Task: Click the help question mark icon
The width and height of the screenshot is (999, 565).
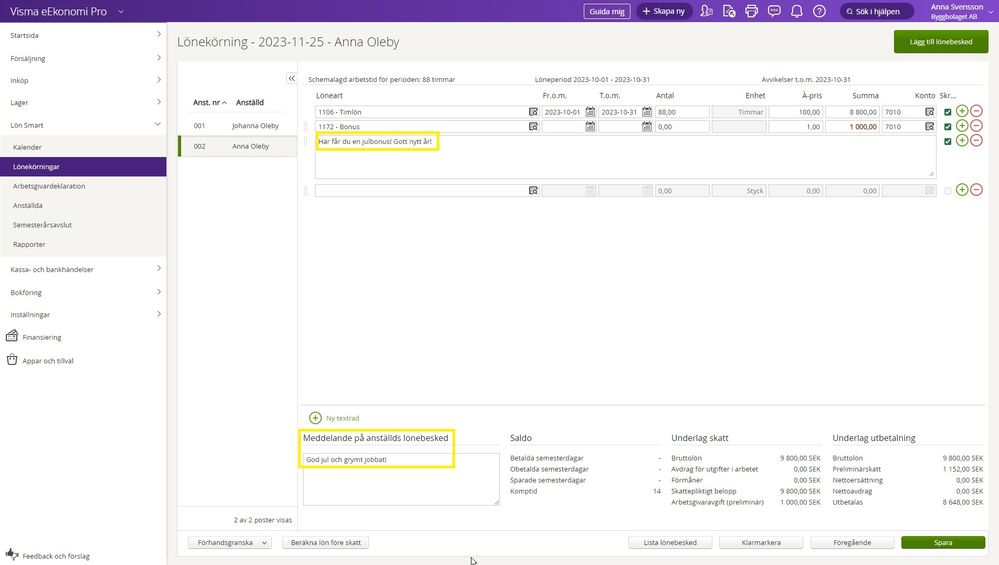Action: pyautogui.click(x=819, y=11)
